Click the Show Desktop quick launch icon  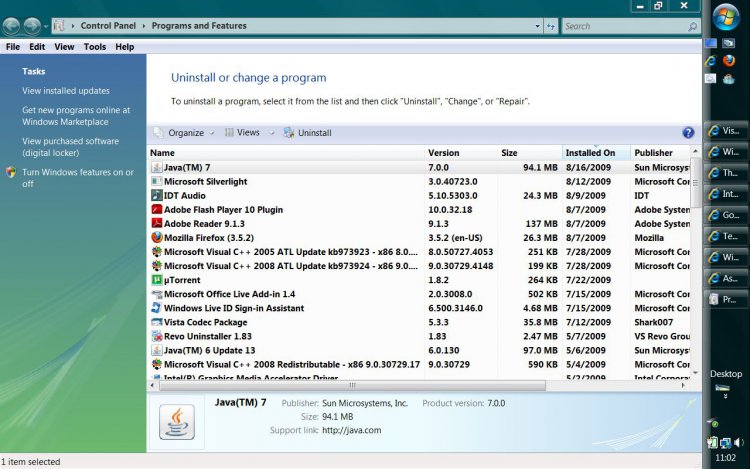pos(711,43)
